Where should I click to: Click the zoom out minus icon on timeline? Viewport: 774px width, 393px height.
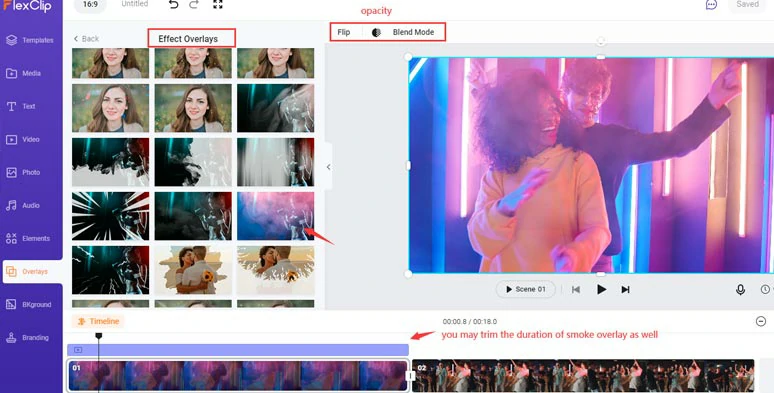point(761,321)
